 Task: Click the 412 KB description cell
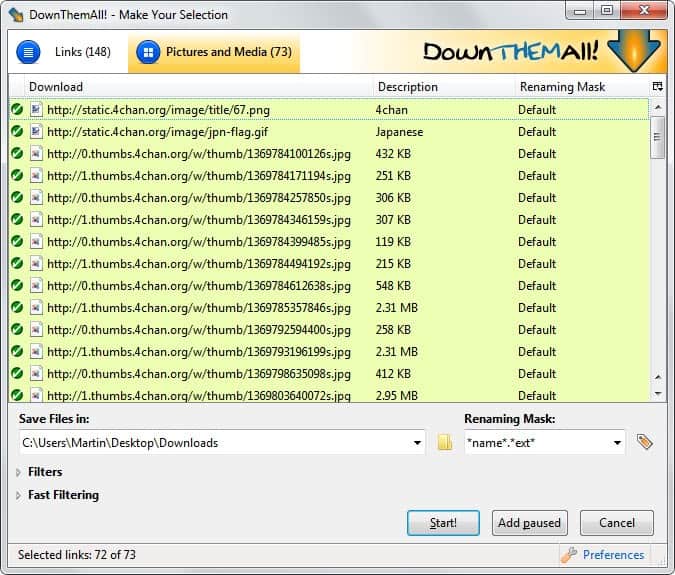point(393,374)
